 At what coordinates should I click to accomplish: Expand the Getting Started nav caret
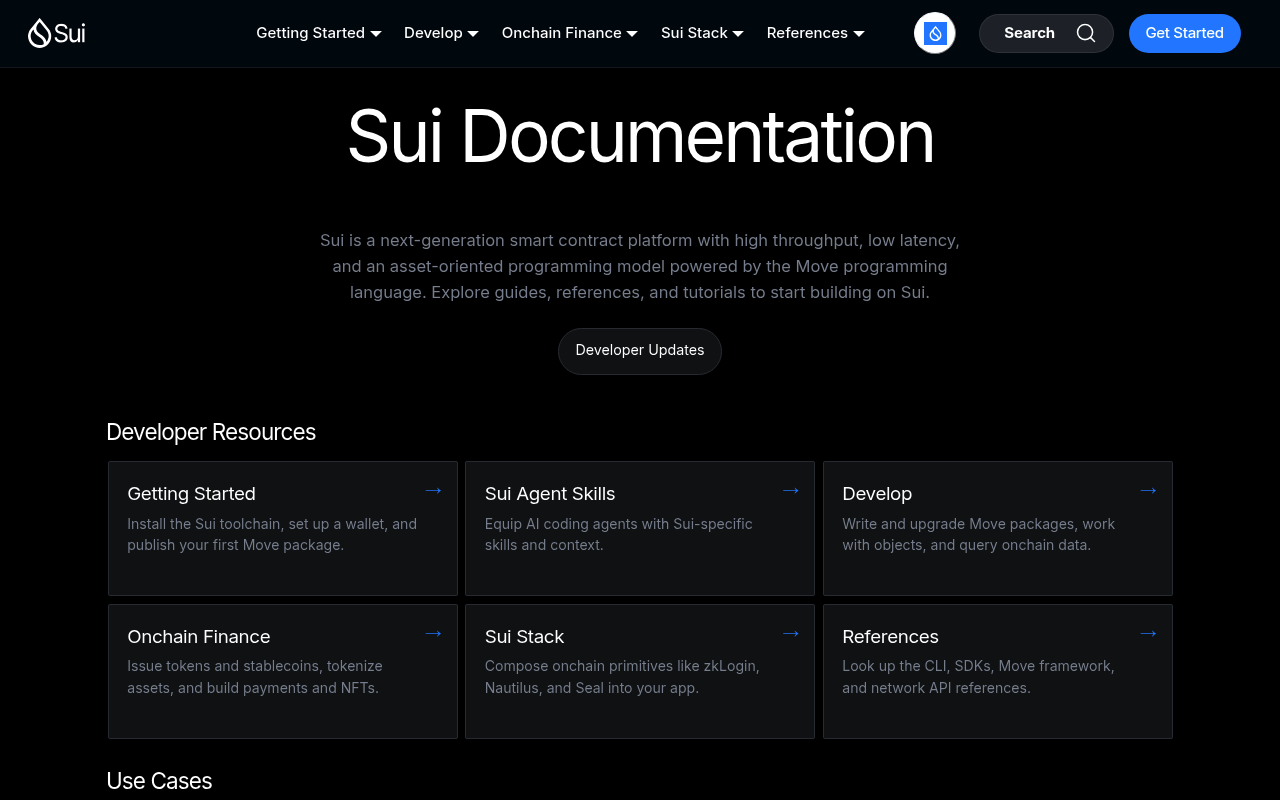376,34
